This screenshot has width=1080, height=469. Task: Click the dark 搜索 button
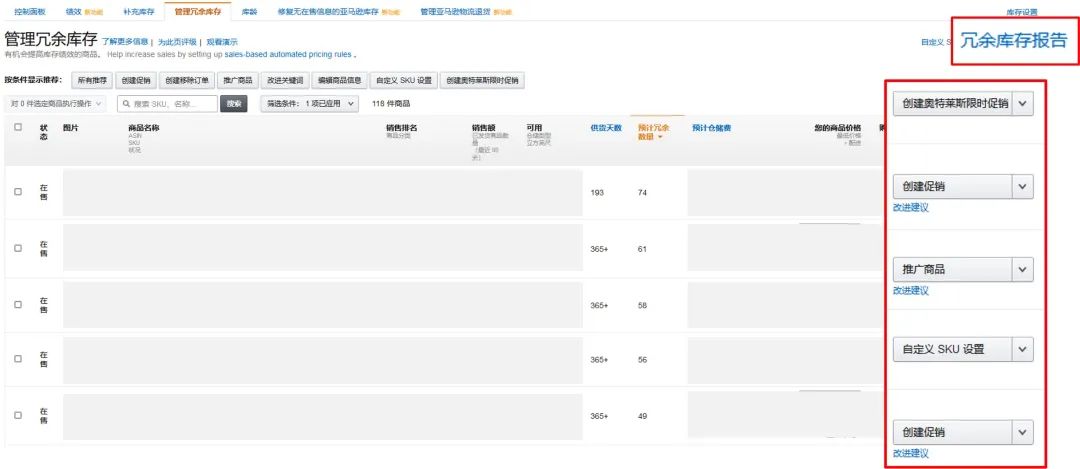pyautogui.click(x=233, y=103)
